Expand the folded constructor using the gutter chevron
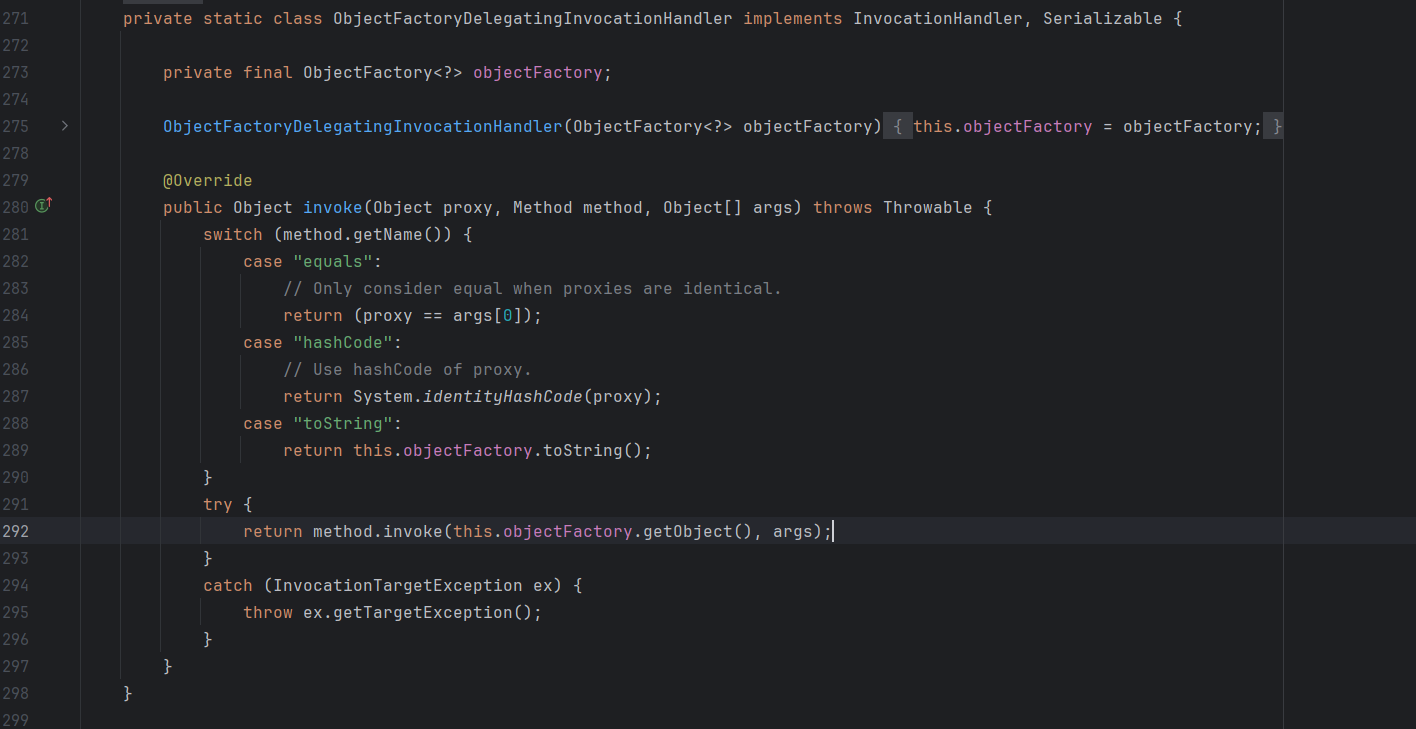1416x729 pixels. pos(65,126)
